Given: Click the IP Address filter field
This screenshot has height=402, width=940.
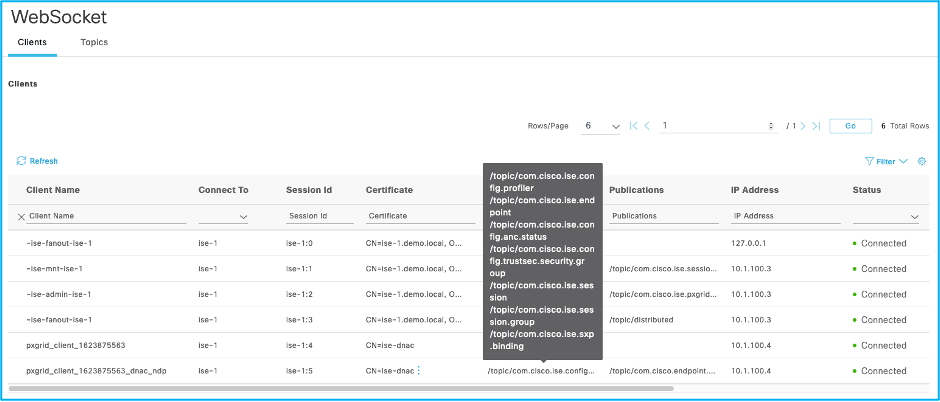Looking at the screenshot, I should coord(785,216).
